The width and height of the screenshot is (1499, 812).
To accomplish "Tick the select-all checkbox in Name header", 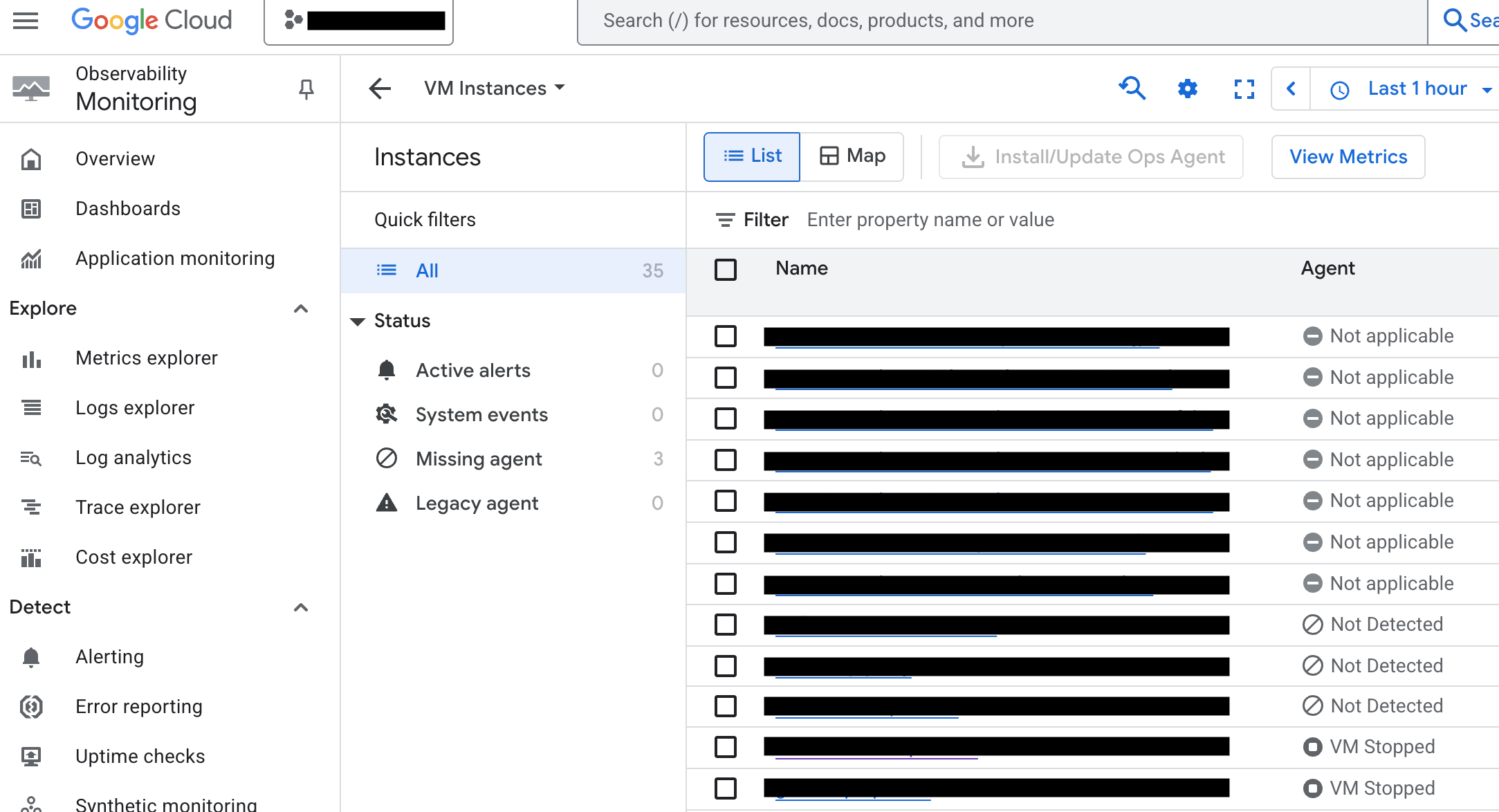I will [725, 269].
